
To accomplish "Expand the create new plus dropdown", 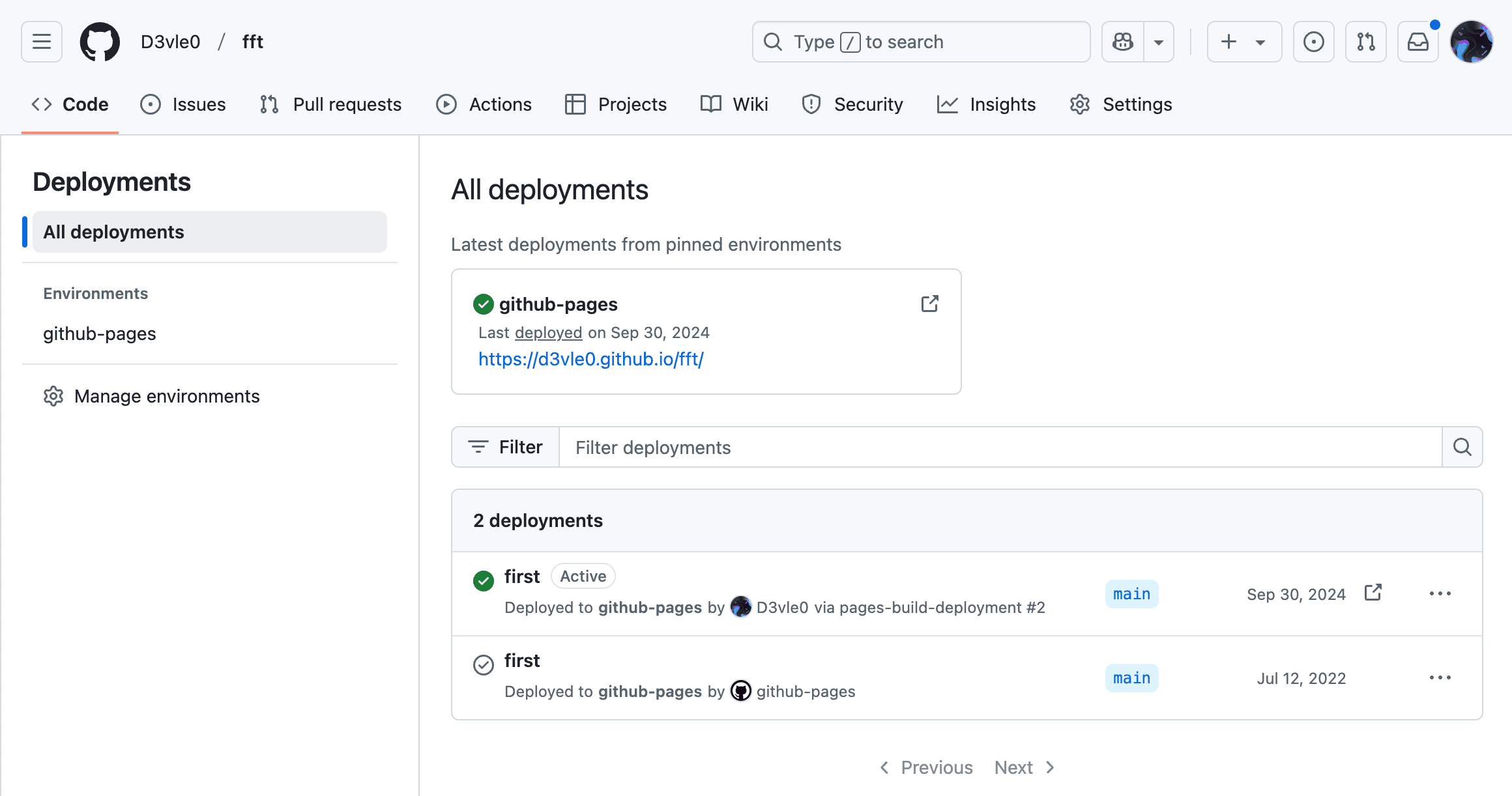I will 1244,42.
